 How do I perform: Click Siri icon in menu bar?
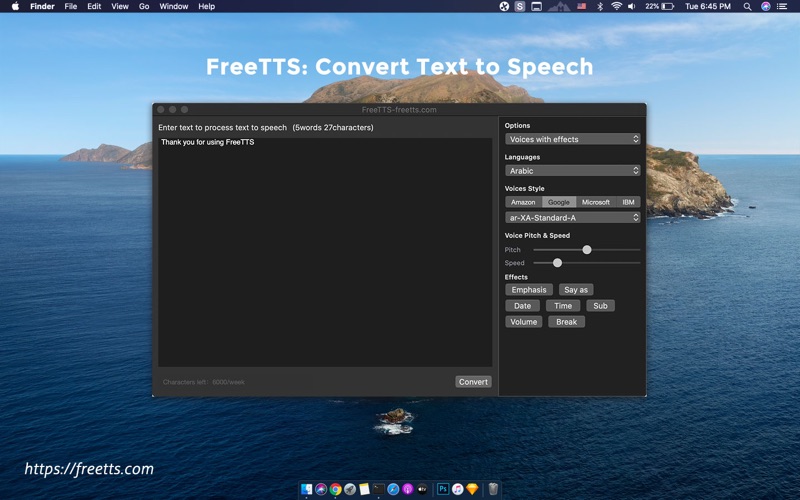pos(765,6)
